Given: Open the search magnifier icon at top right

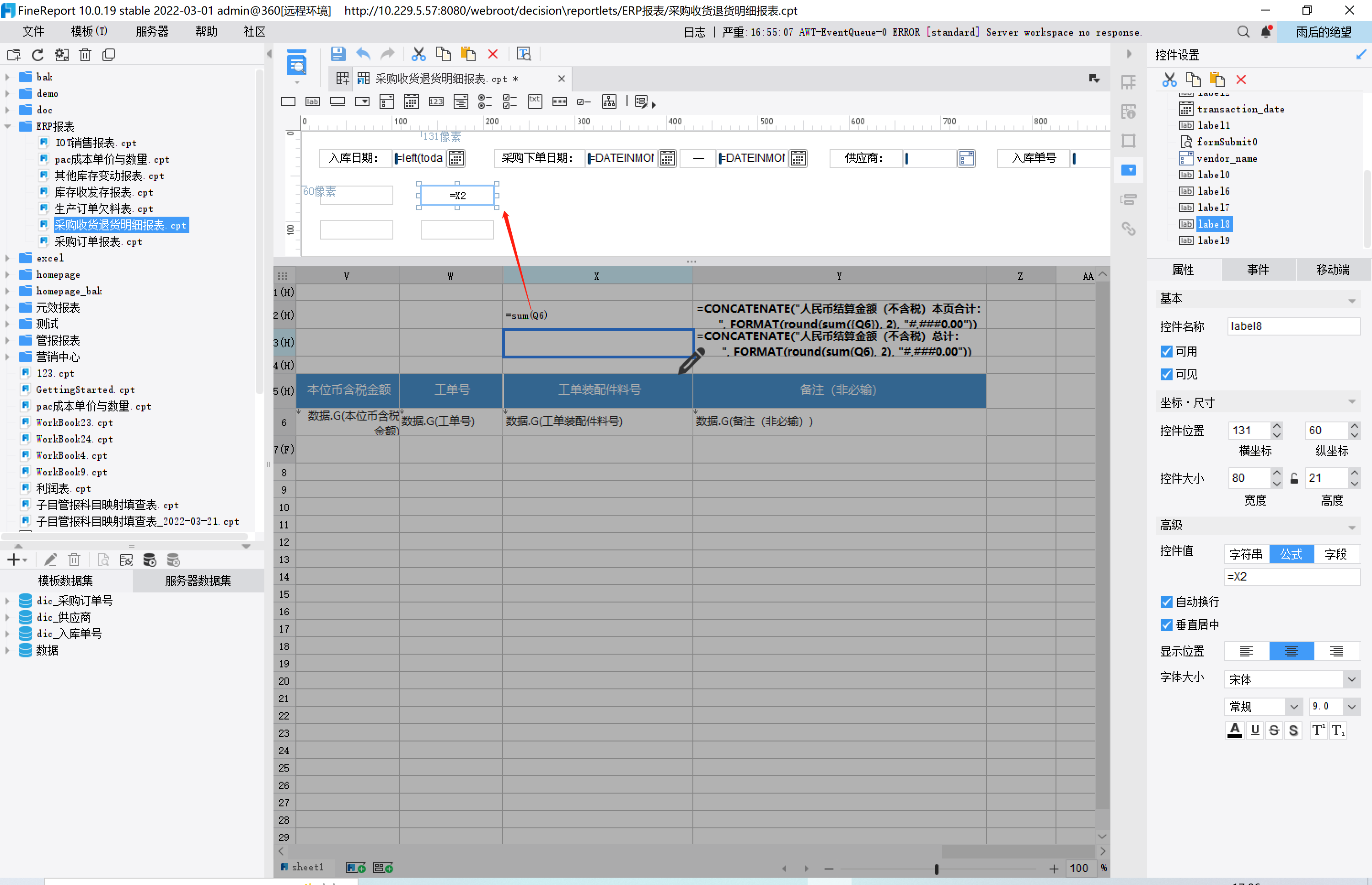Looking at the screenshot, I should [1243, 32].
